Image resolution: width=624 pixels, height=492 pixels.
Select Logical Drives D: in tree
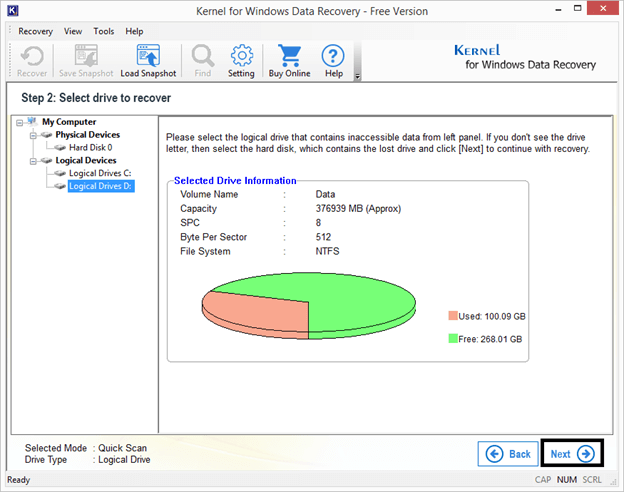[101, 186]
